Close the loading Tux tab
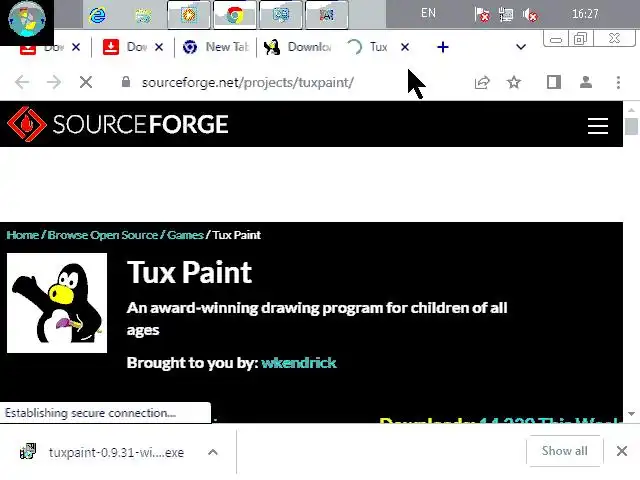 click(405, 47)
